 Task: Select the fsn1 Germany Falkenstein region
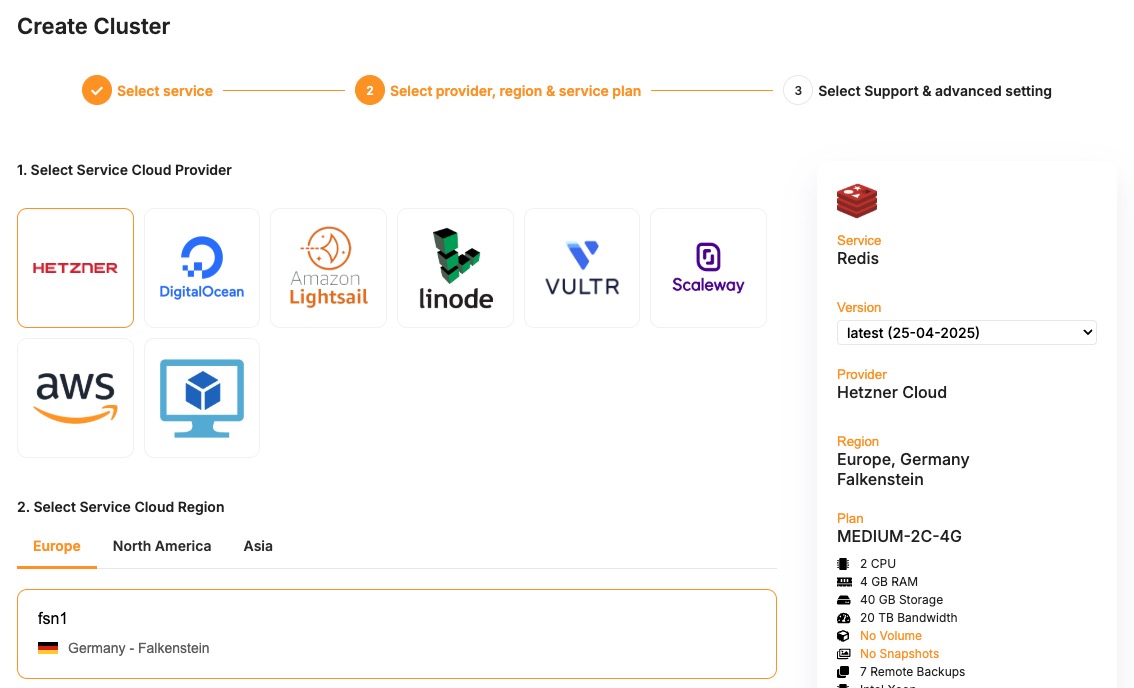(396, 634)
